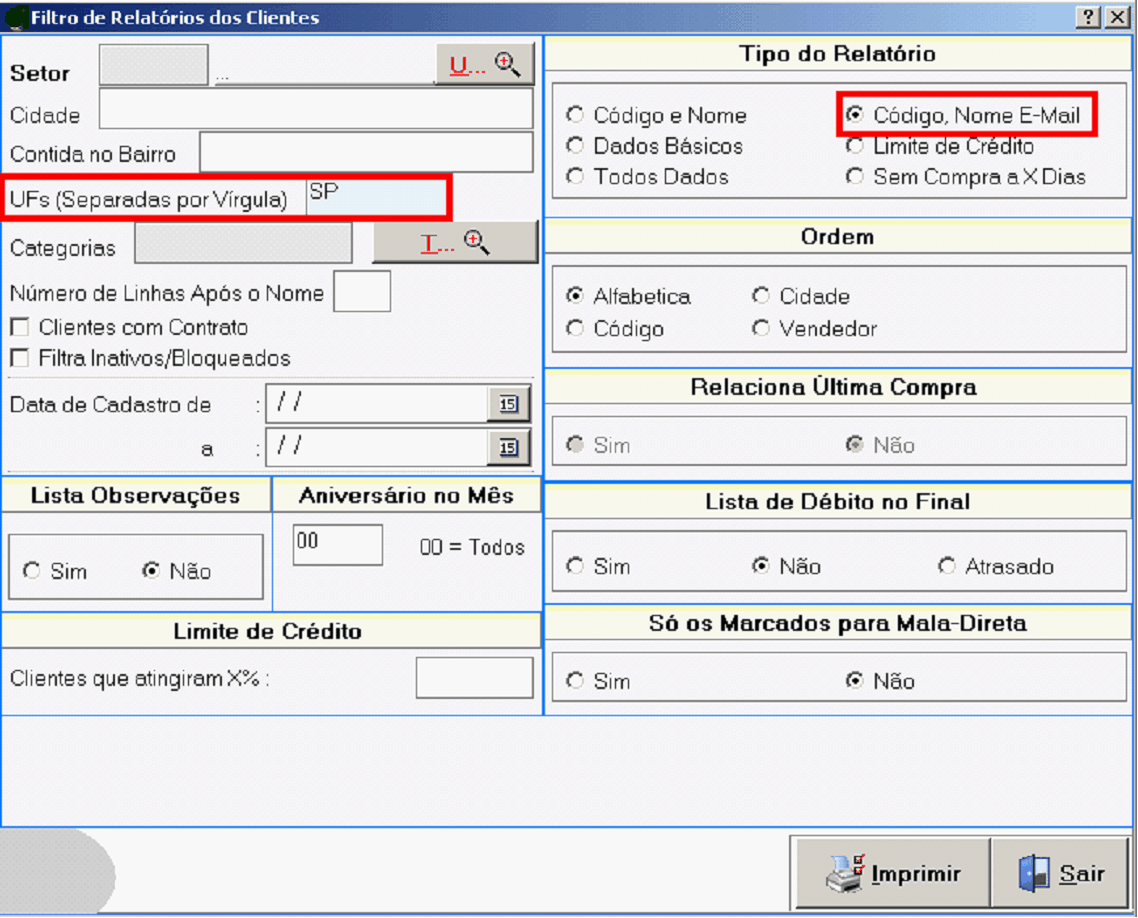1138x918 pixels.
Task: Click the help question mark in title bar
Action: 1088,18
